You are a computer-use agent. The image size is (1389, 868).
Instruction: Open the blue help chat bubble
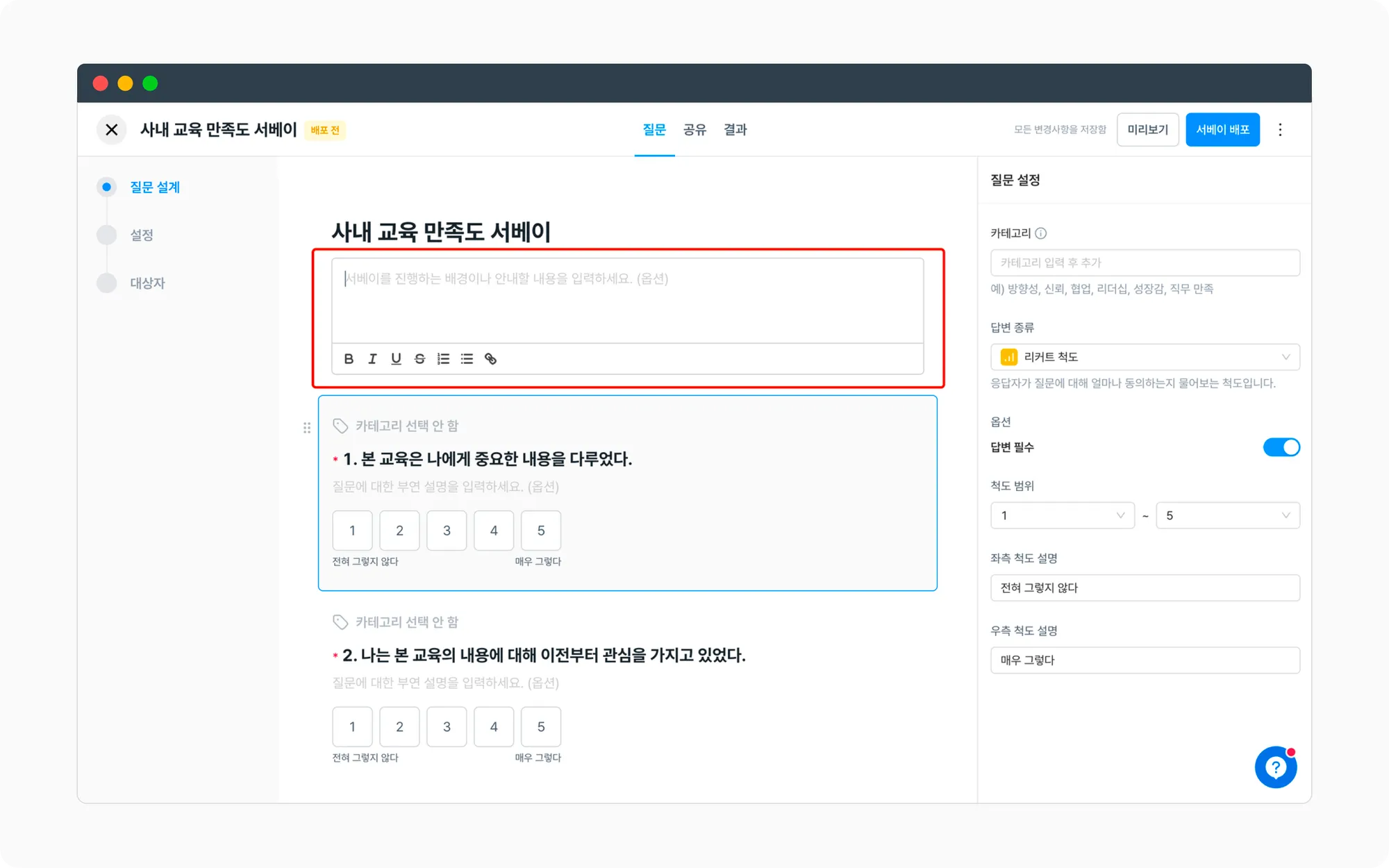pos(1276,767)
